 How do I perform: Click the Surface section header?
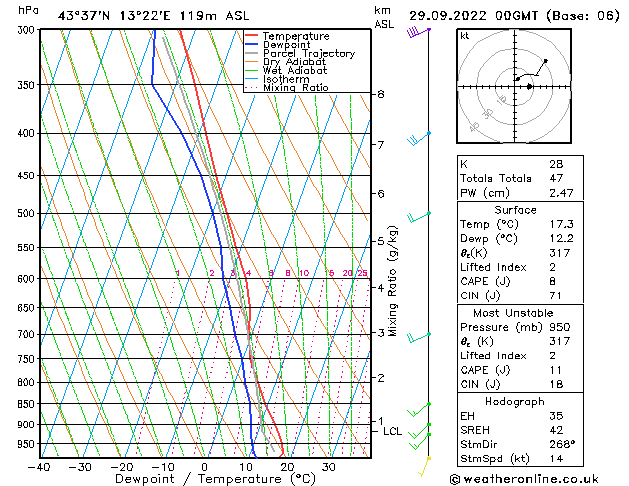click(x=515, y=210)
